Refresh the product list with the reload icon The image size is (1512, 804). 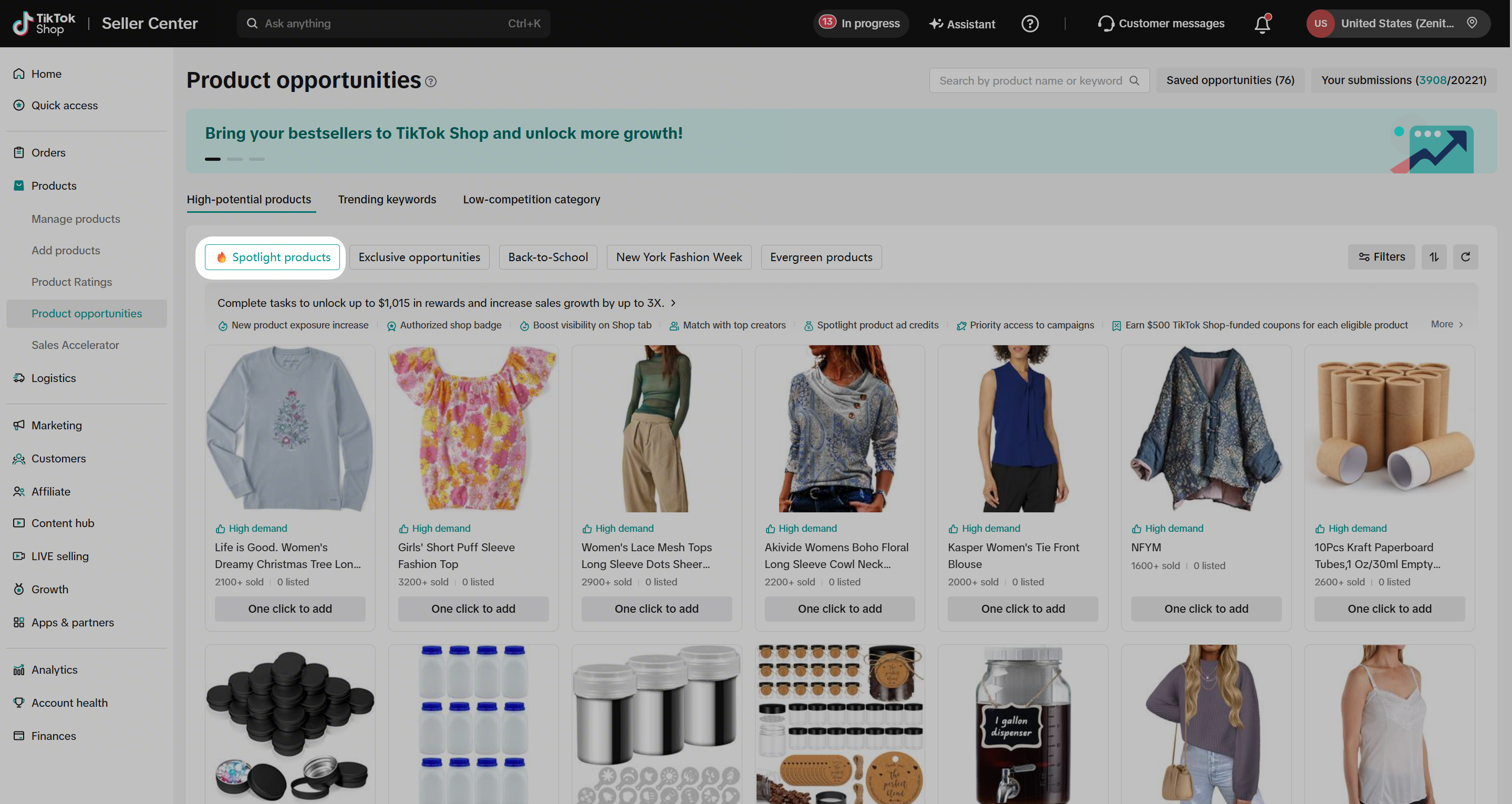pos(1466,257)
